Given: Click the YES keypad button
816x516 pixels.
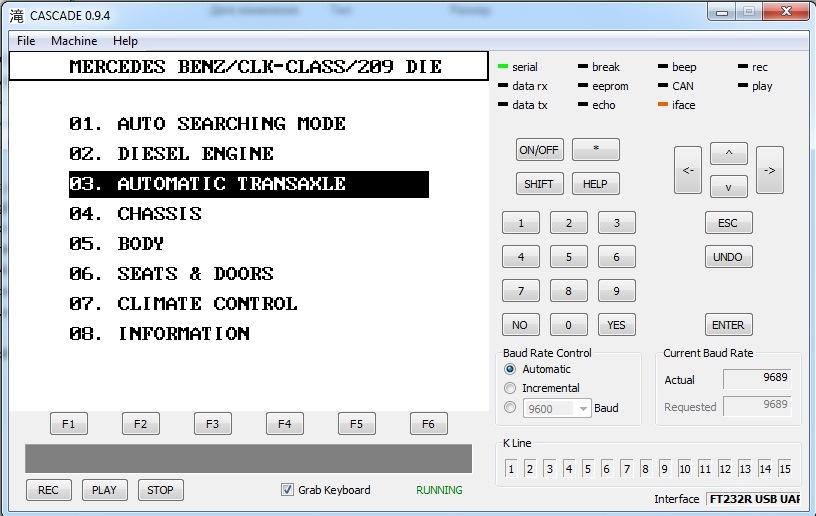Looking at the screenshot, I should pyautogui.click(x=617, y=325).
